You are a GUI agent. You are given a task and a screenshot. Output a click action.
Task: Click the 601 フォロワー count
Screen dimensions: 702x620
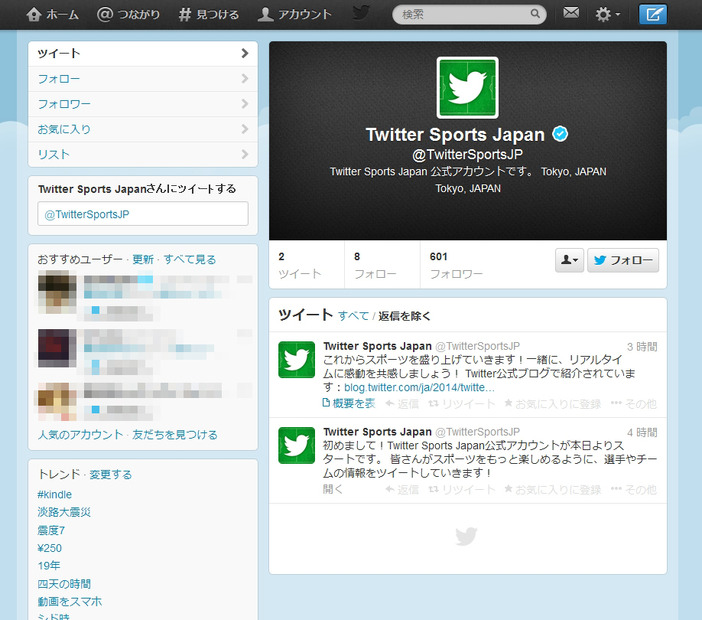coord(456,265)
